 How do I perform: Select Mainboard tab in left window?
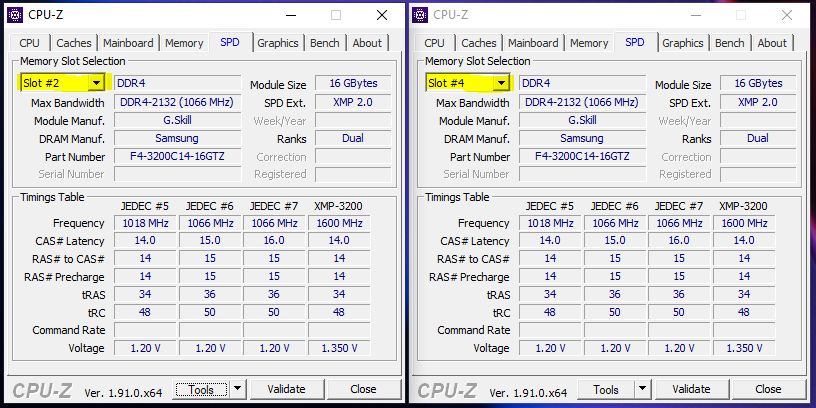(128, 43)
